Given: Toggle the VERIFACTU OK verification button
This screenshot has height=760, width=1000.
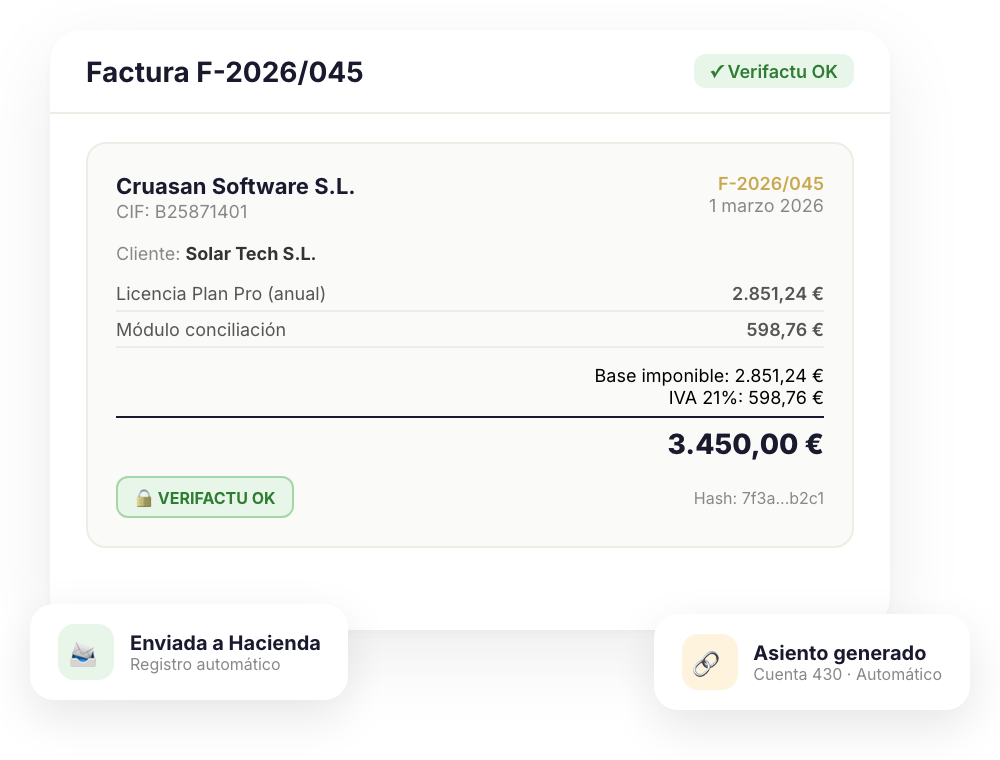Looking at the screenshot, I should [x=205, y=496].
